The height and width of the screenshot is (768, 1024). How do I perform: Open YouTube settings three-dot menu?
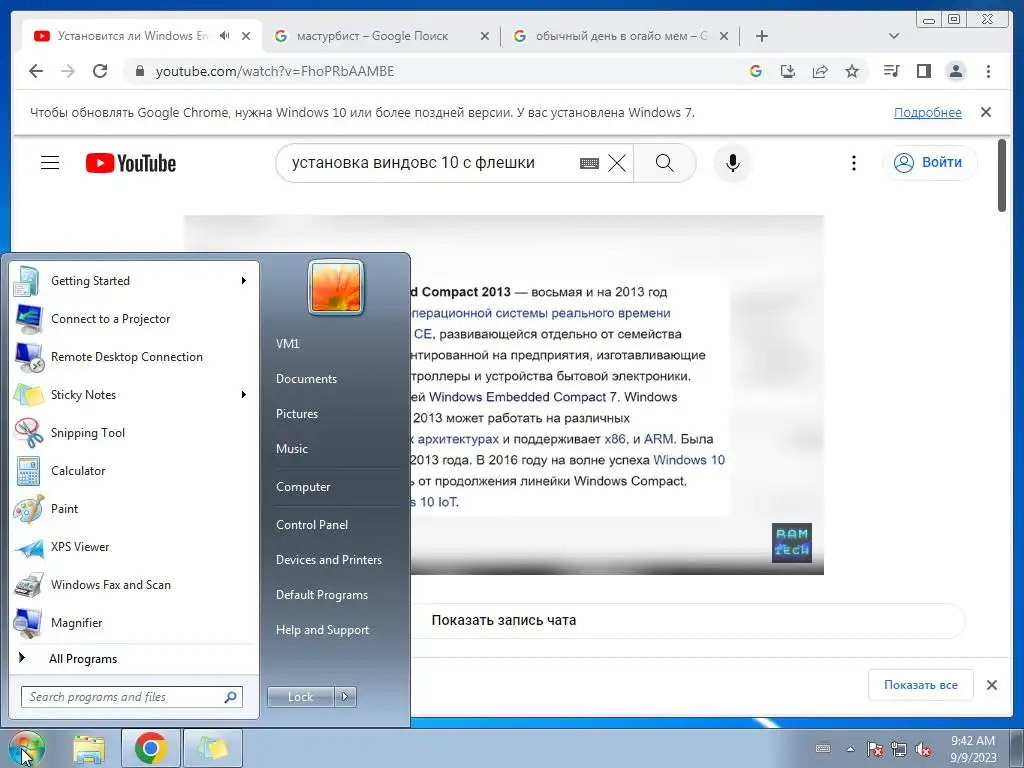[x=854, y=163]
